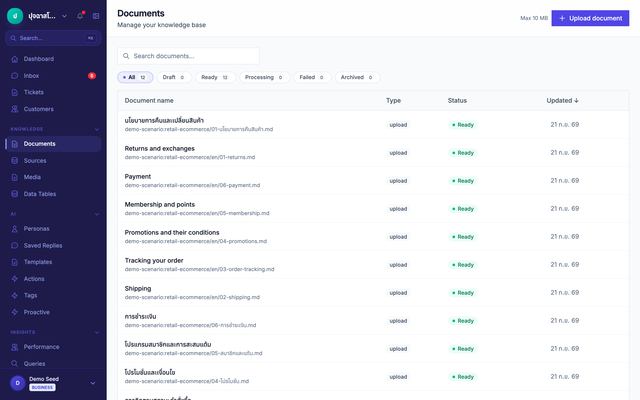Click the Upload document button
Image resolution: width=640 pixels, height=400 pixels.
(590, 18)
